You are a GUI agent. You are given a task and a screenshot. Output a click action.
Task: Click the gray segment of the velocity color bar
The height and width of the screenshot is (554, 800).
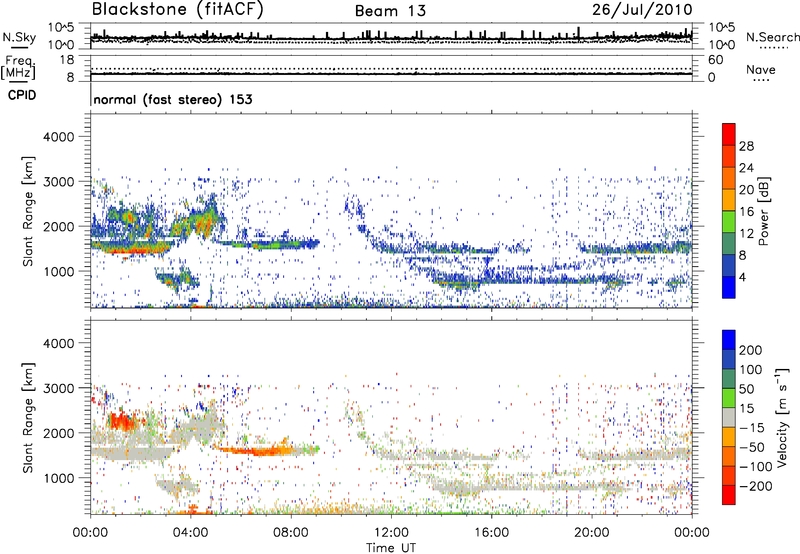[729, 417]
